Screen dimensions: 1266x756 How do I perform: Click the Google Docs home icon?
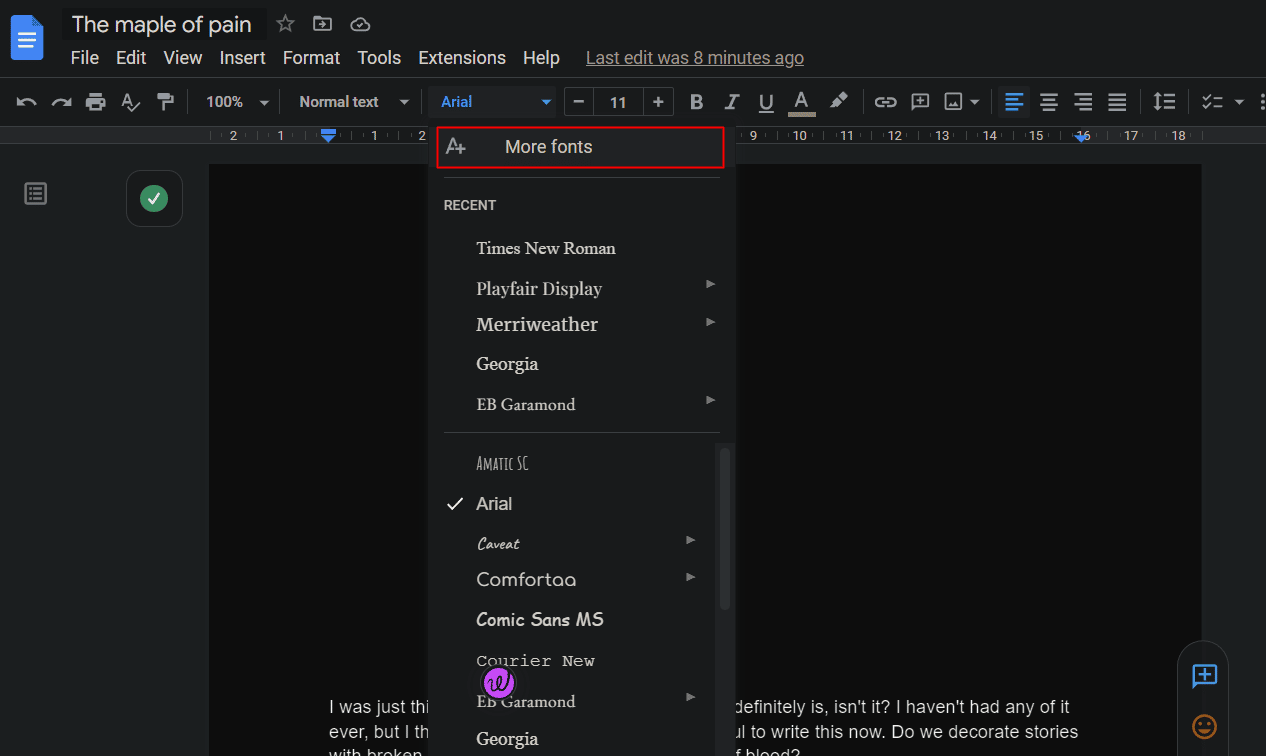(27, 38)
